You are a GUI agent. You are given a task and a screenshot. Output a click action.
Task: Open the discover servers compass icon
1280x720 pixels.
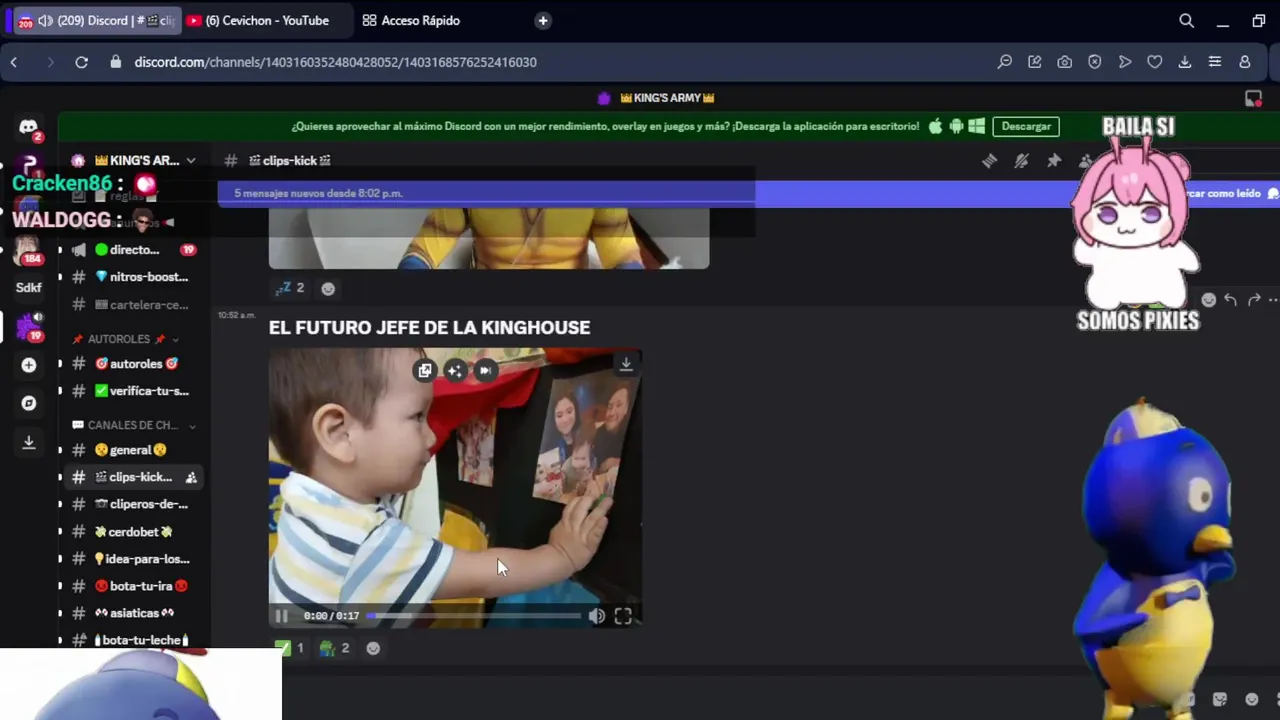point(29,403)
